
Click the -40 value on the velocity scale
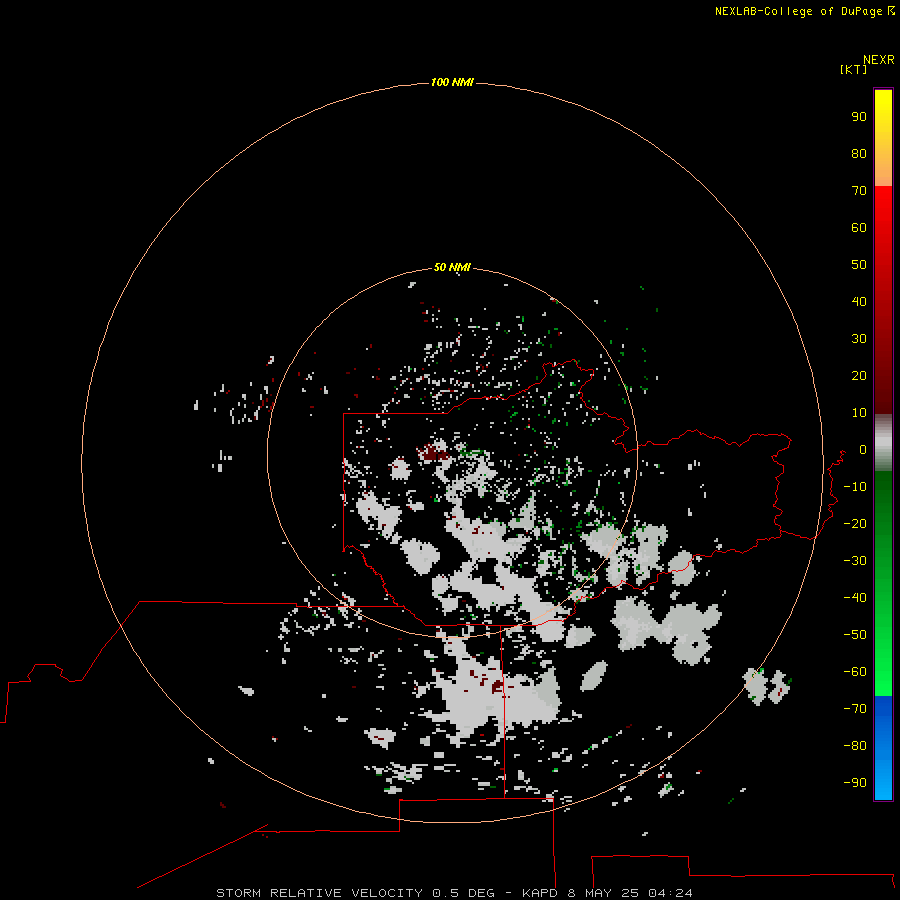click(x=855, y=598)
